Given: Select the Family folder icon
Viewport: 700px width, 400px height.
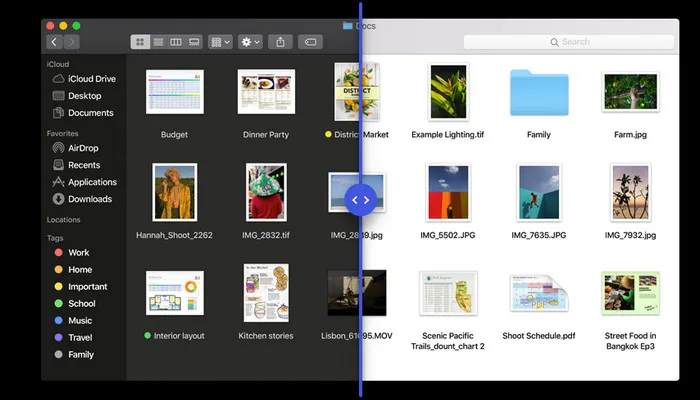Looking at the screenshot, I should 539,93.
